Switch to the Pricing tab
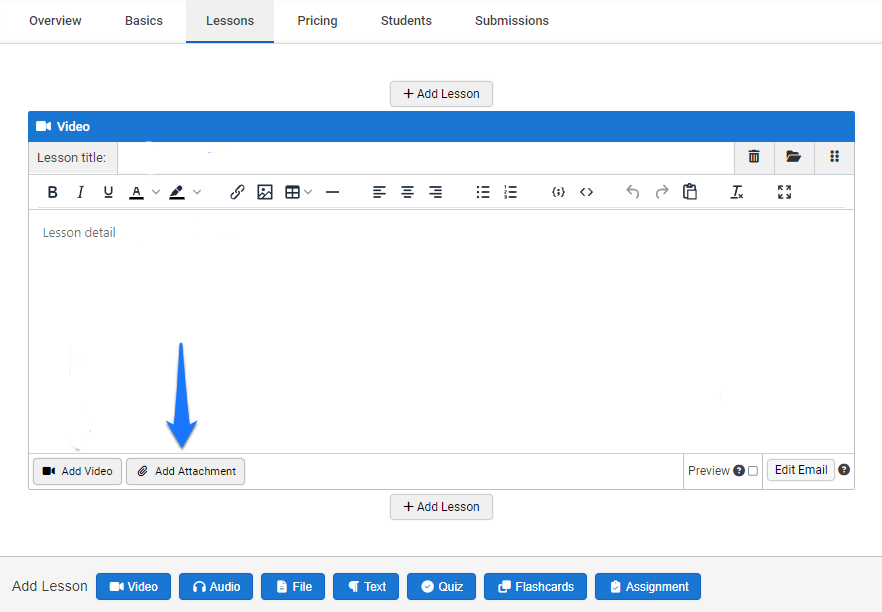The image size is (882, 612). (x=317, y=20)
